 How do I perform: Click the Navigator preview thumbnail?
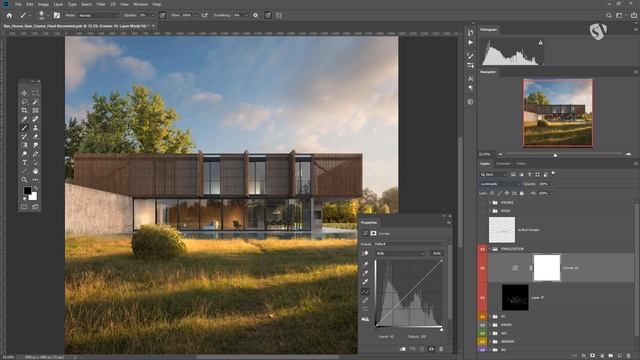point(558,113)
